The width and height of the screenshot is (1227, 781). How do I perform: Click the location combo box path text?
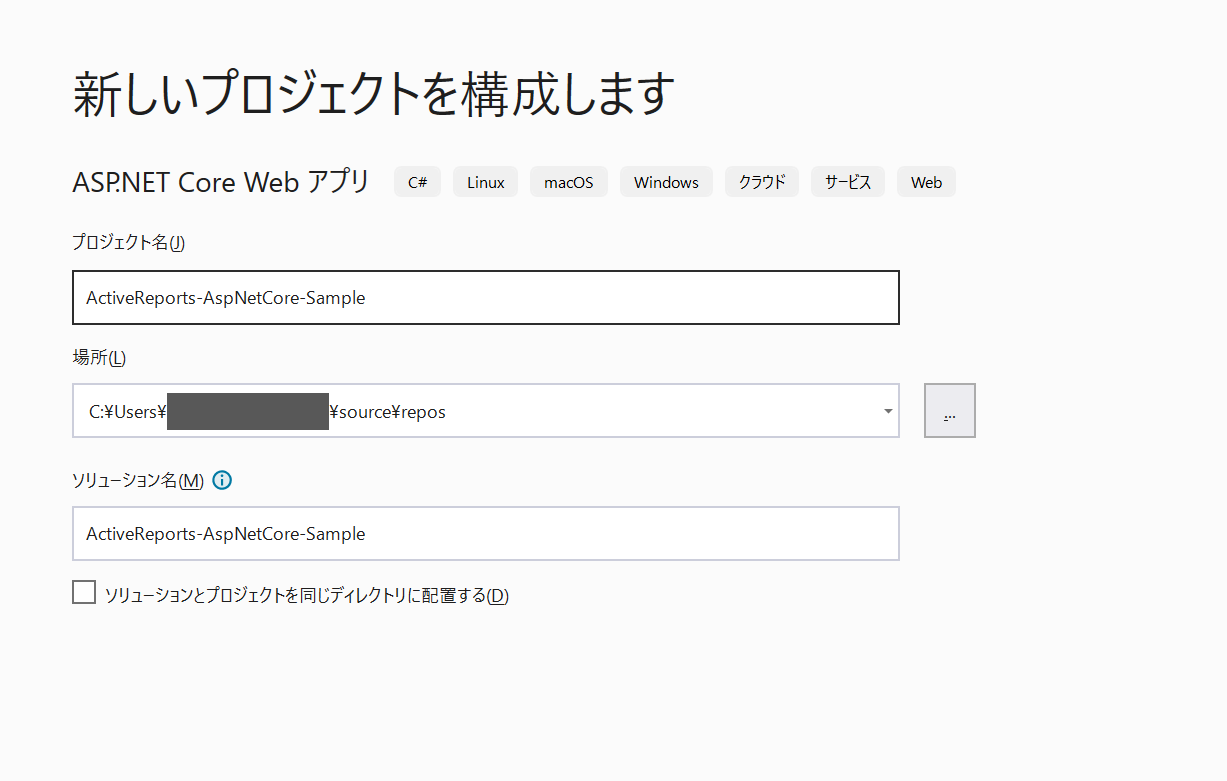pyautogui.click(x=267, y=411)
